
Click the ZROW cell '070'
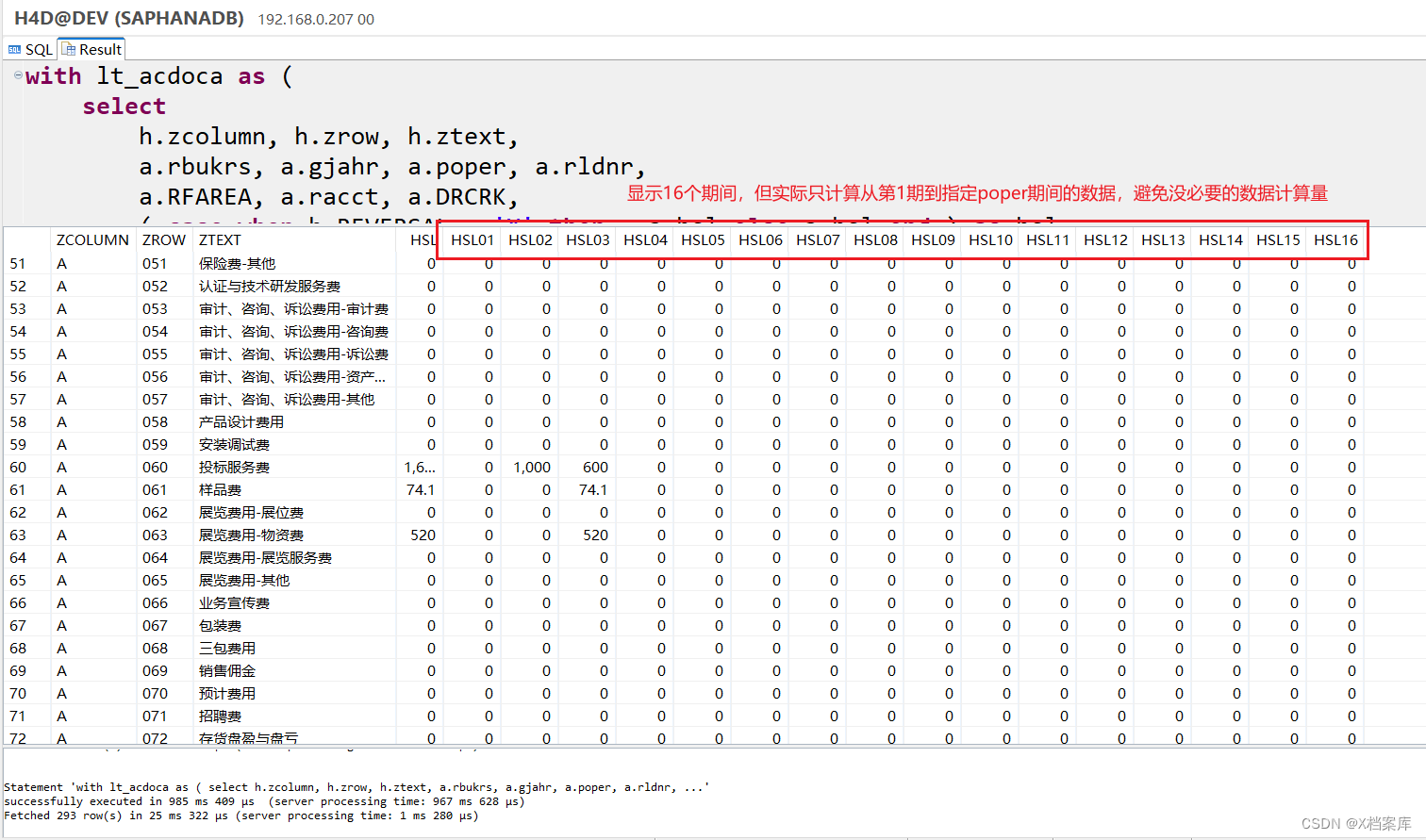[x=155, y=693]
